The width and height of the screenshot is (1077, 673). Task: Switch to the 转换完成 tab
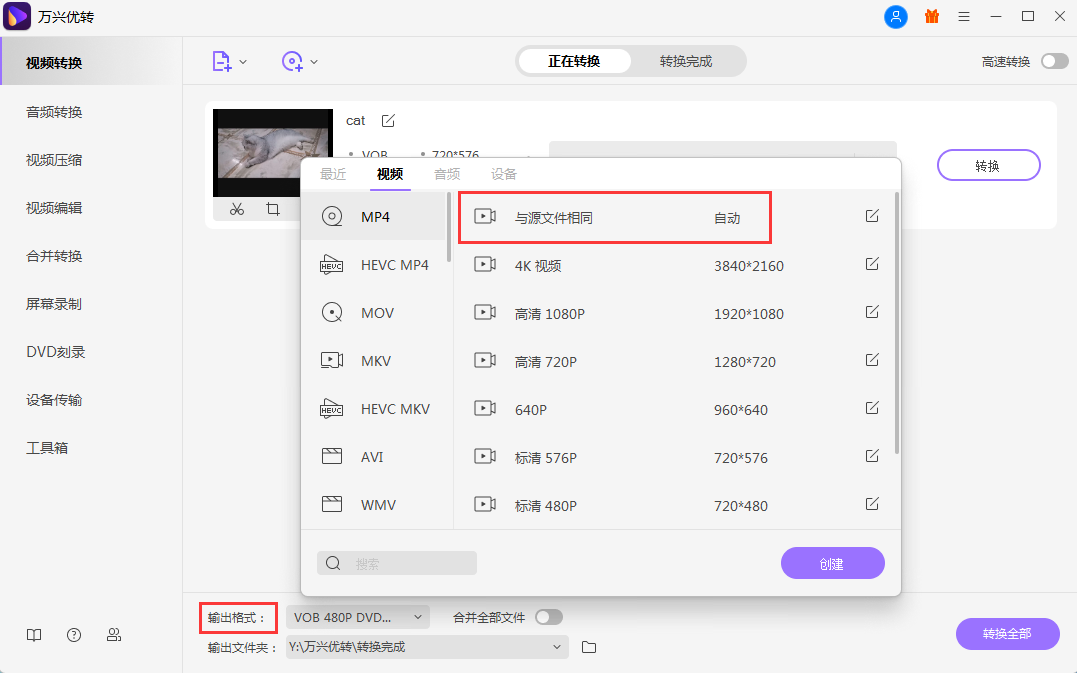686,62
